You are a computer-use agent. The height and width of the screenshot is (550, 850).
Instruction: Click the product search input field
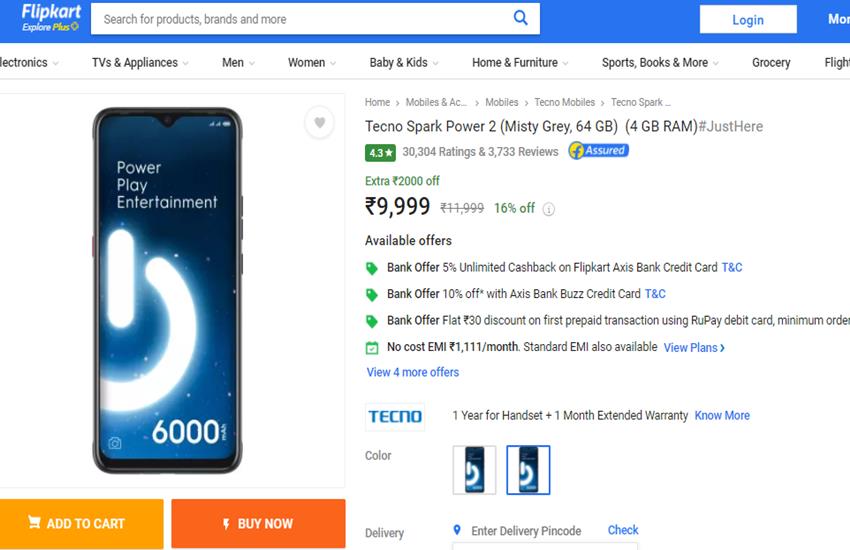point(300,19)
